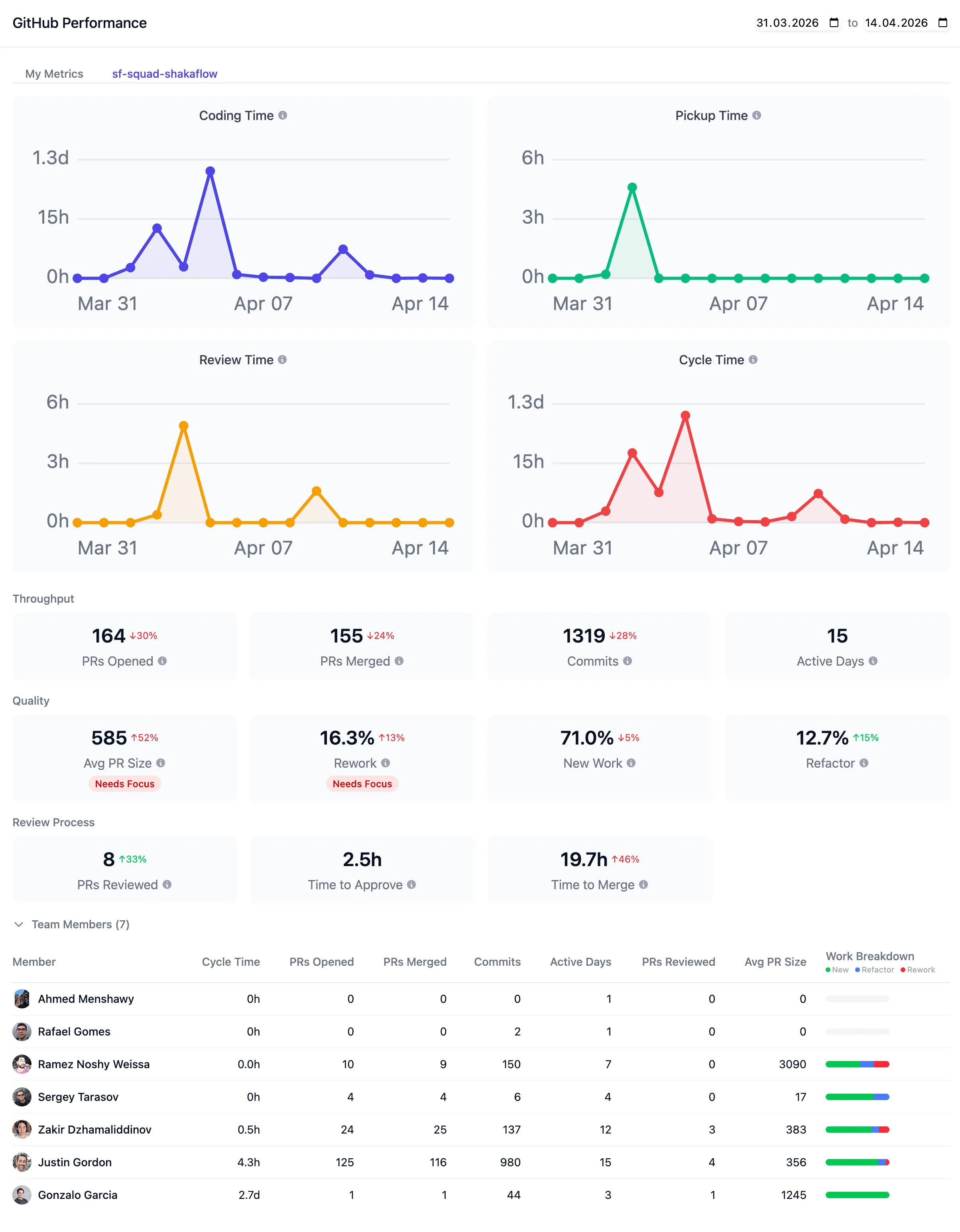
Task: Click the calendar icon for the start date
Action: (834, 23)
